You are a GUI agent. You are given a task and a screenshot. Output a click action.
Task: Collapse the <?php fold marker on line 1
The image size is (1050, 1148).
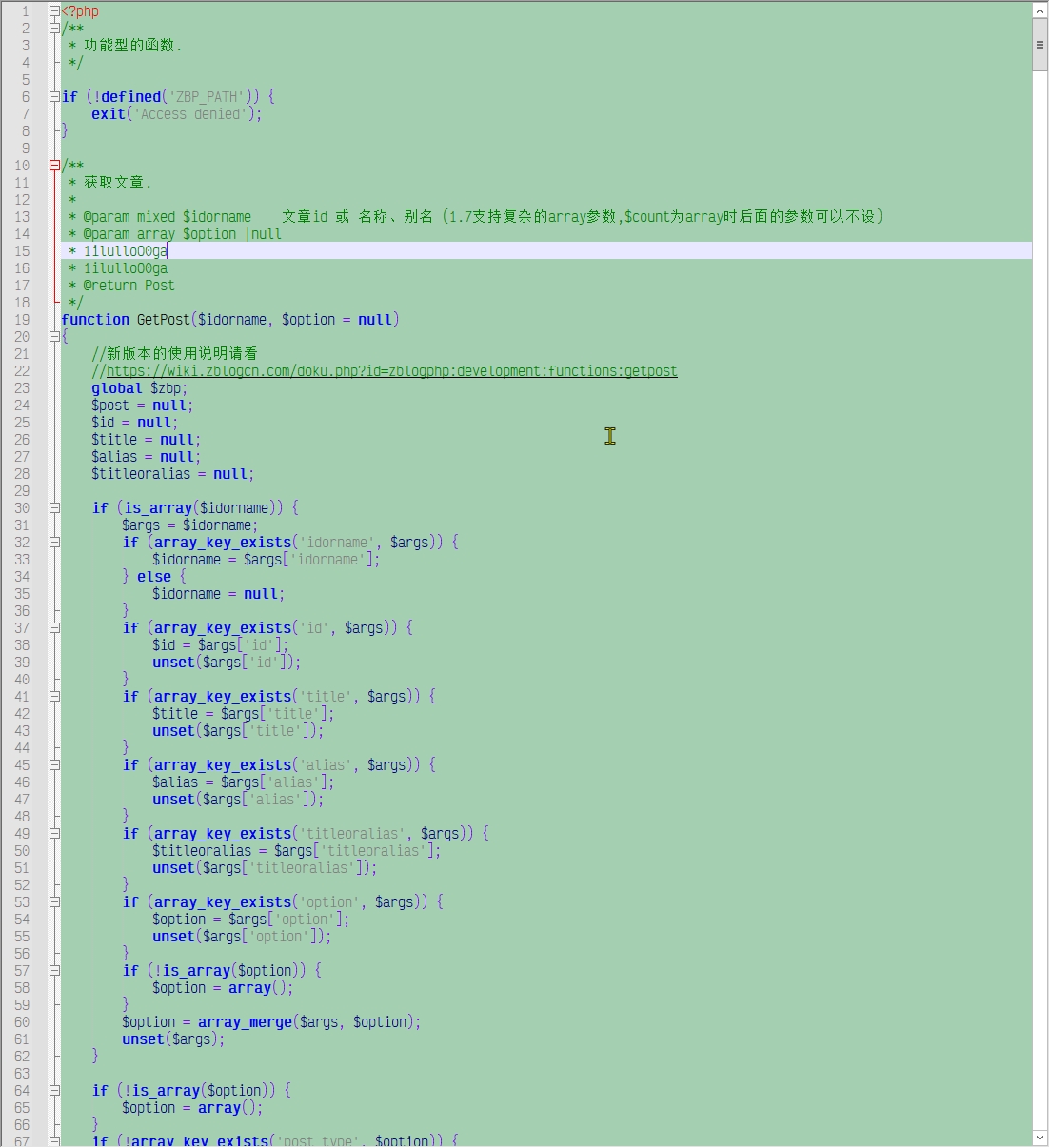tap(54, 11)
